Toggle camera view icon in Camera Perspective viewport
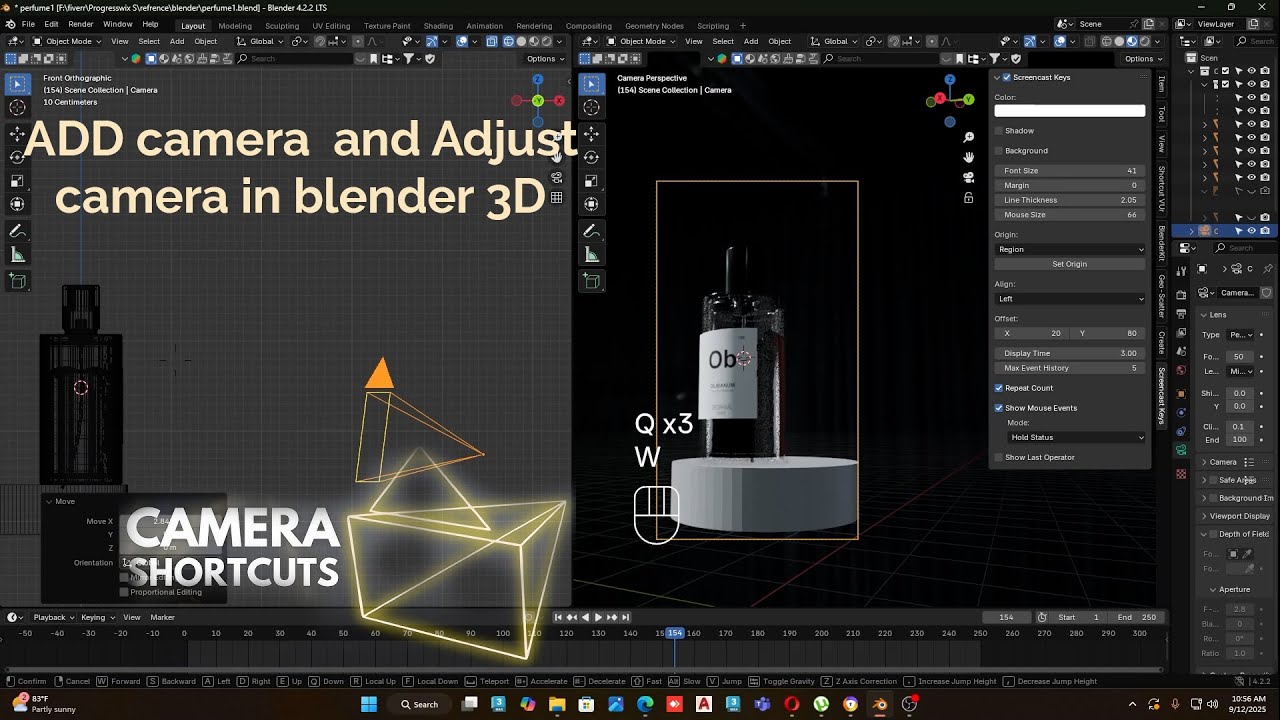This screenshot has height=720, width=1280. click(x=968, y=177)
